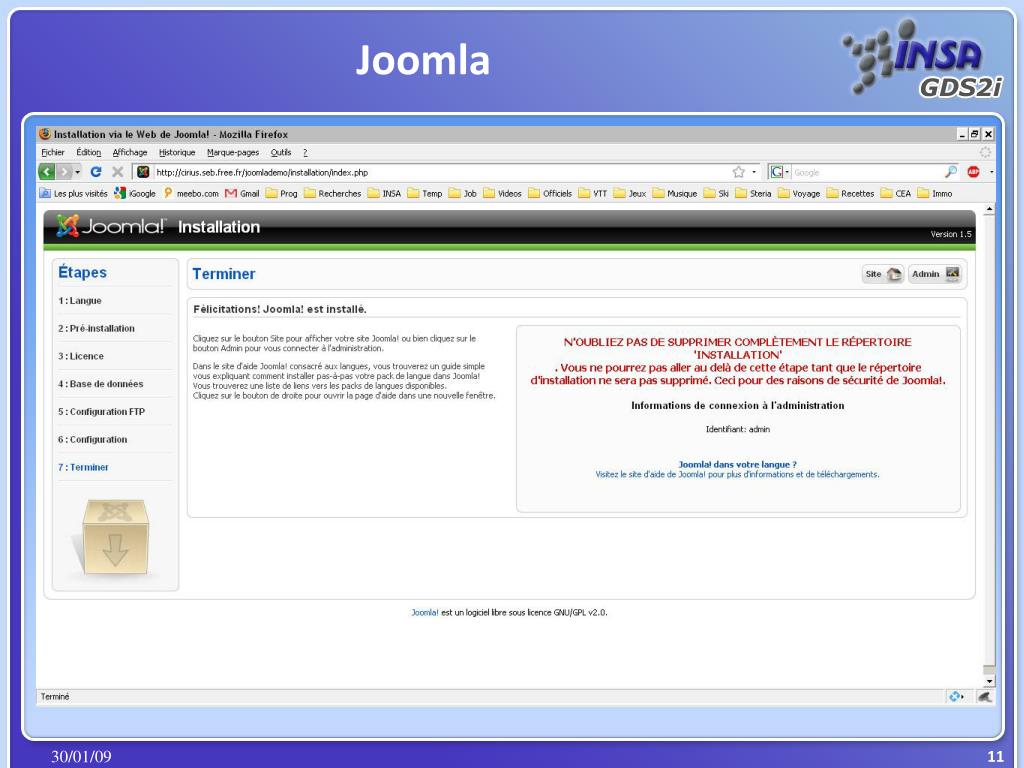Screen dimensions: 1024x768
Task: Open the Videos bookmarks folder
Action: tap(502, 193)
